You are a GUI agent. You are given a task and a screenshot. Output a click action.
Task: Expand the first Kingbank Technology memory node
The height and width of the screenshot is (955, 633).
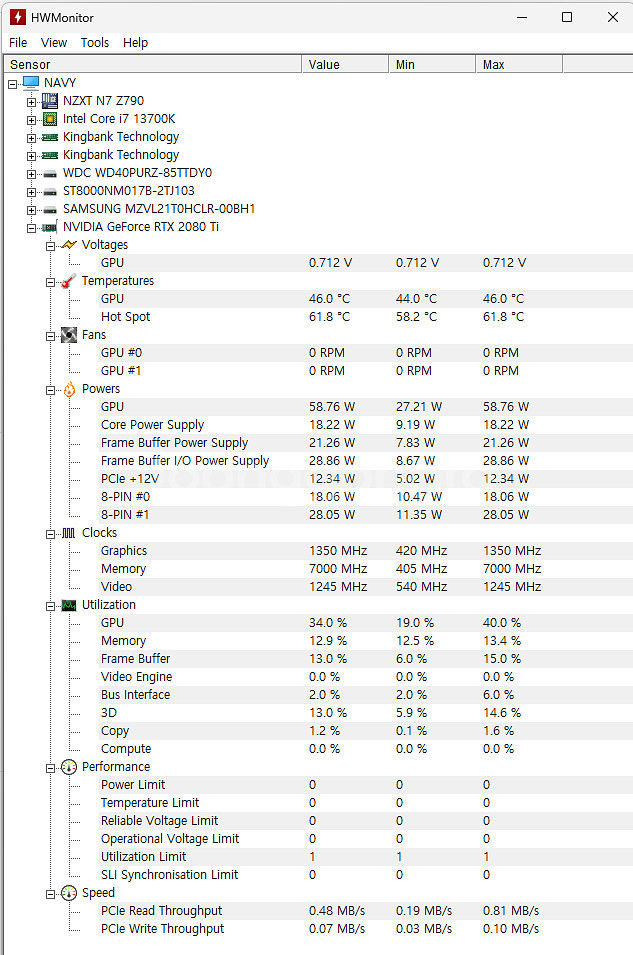pyautogui.click(x=32, y=137)
